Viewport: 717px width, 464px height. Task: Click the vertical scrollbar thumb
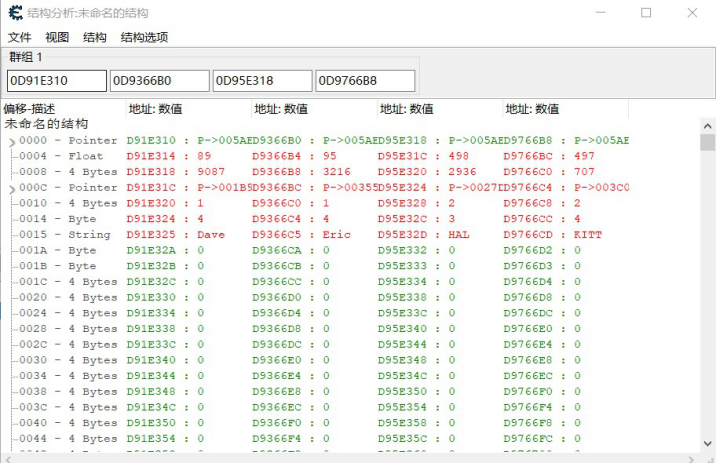point(707,142)
